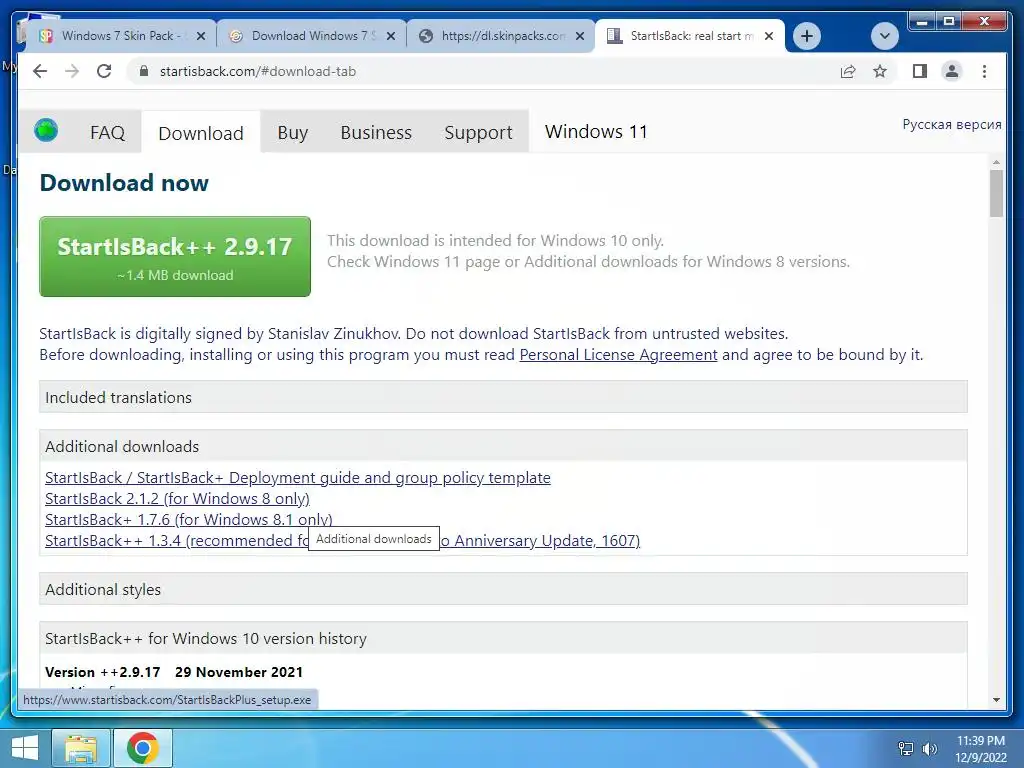Viewport: 1024px width, 768px height.
Task: Open File Explorer from taskbar
Action: click(81, 748)
